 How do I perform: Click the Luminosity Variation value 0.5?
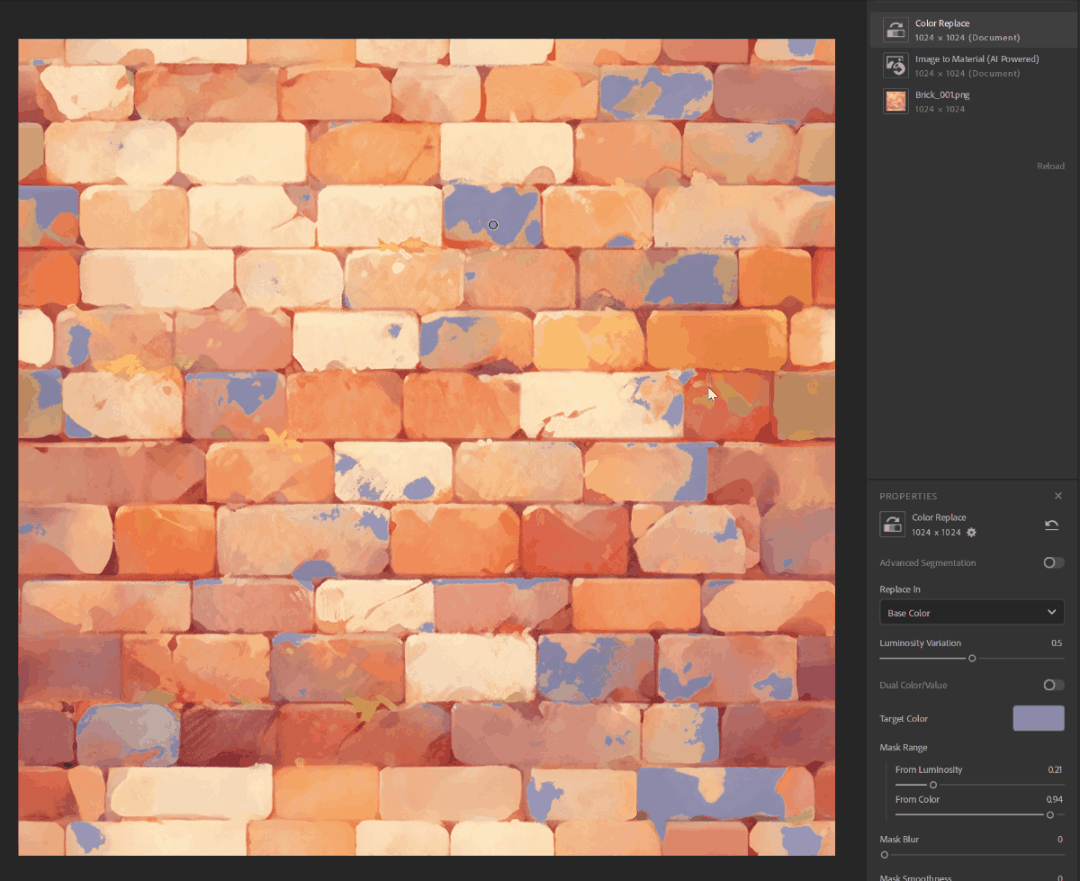tap(1056, 643)
